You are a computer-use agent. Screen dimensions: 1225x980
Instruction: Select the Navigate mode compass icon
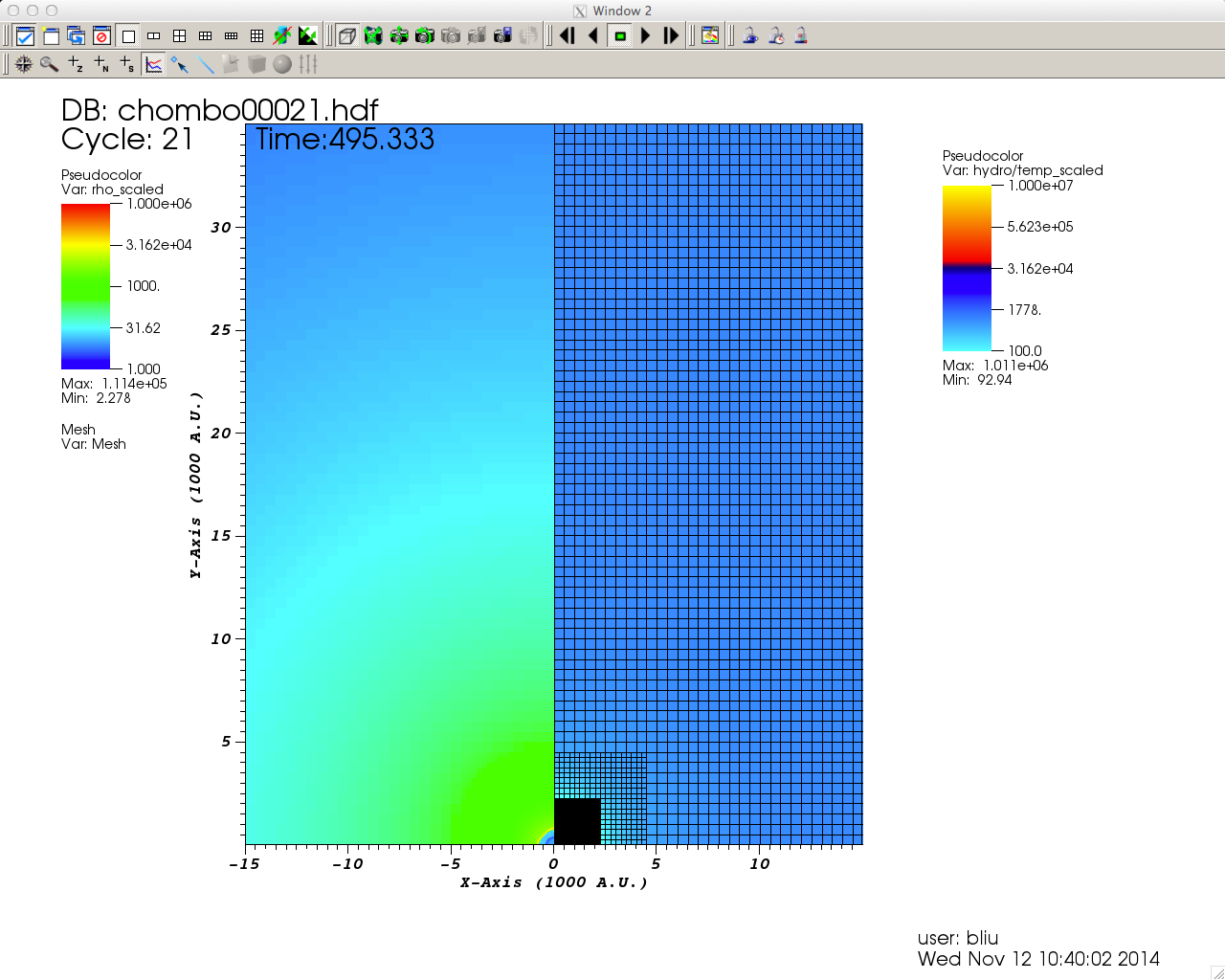pos(24,64)
